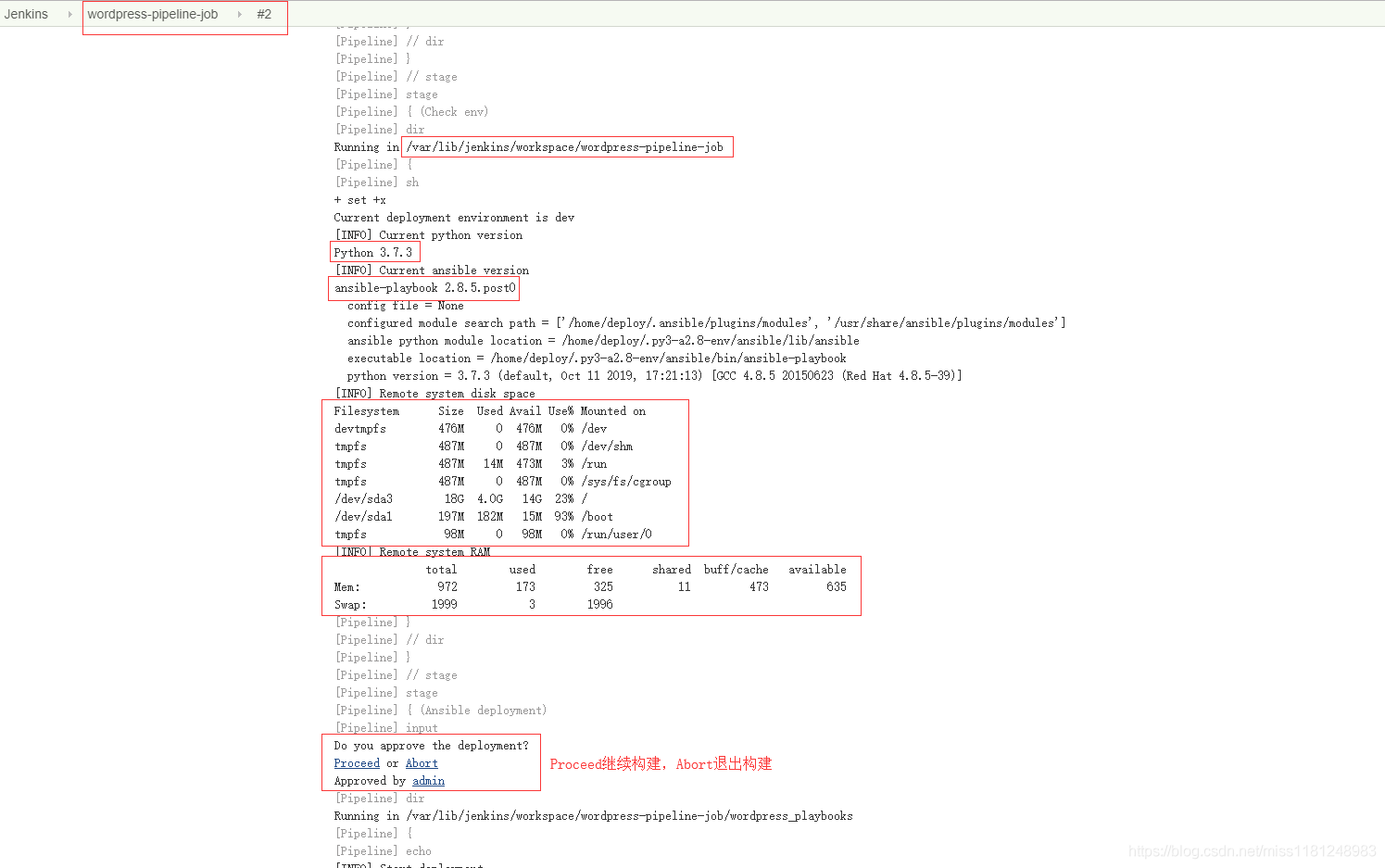Select the 'ansible-playbook 2.8.5.post0' line

coord(425,288)
